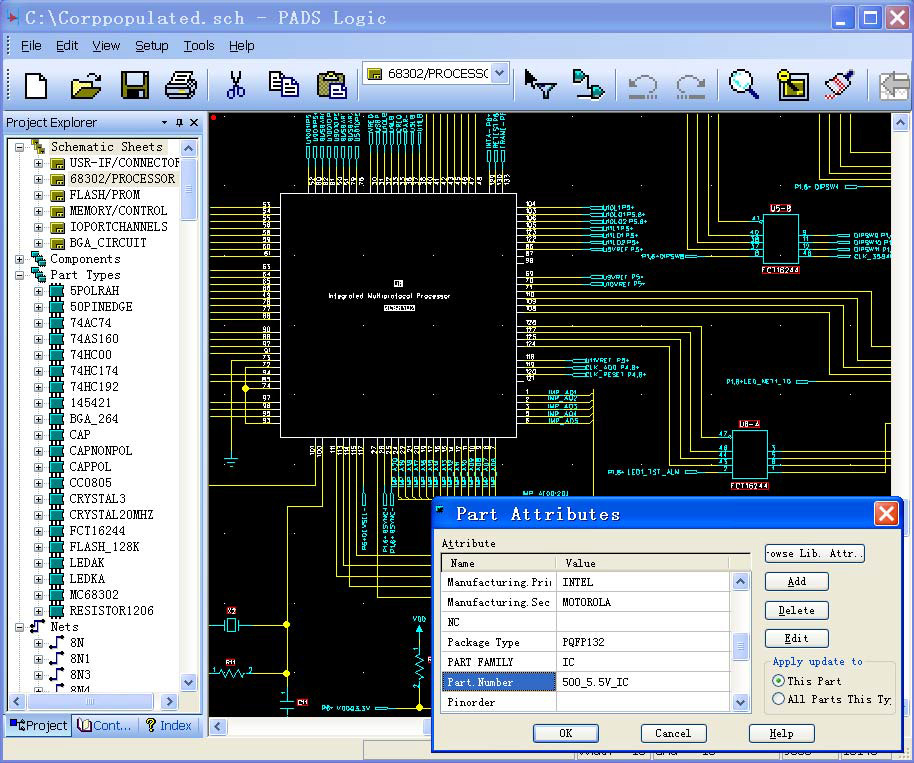Screen dimensions: 914x763
Task: Open the sheet selector dropdown 68302/PROCESSOR
Action: (x=500, y=74)
